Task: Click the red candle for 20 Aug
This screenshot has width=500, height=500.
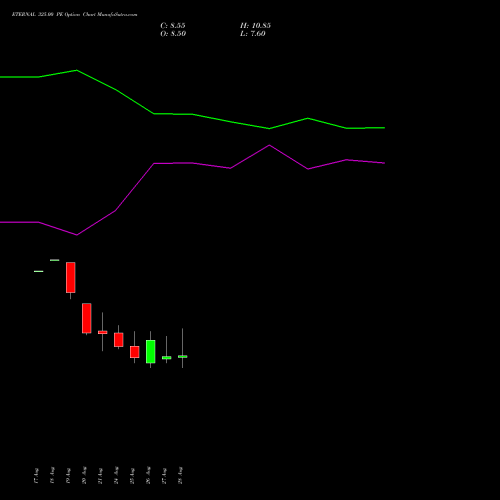Action: tap(87, 318)
